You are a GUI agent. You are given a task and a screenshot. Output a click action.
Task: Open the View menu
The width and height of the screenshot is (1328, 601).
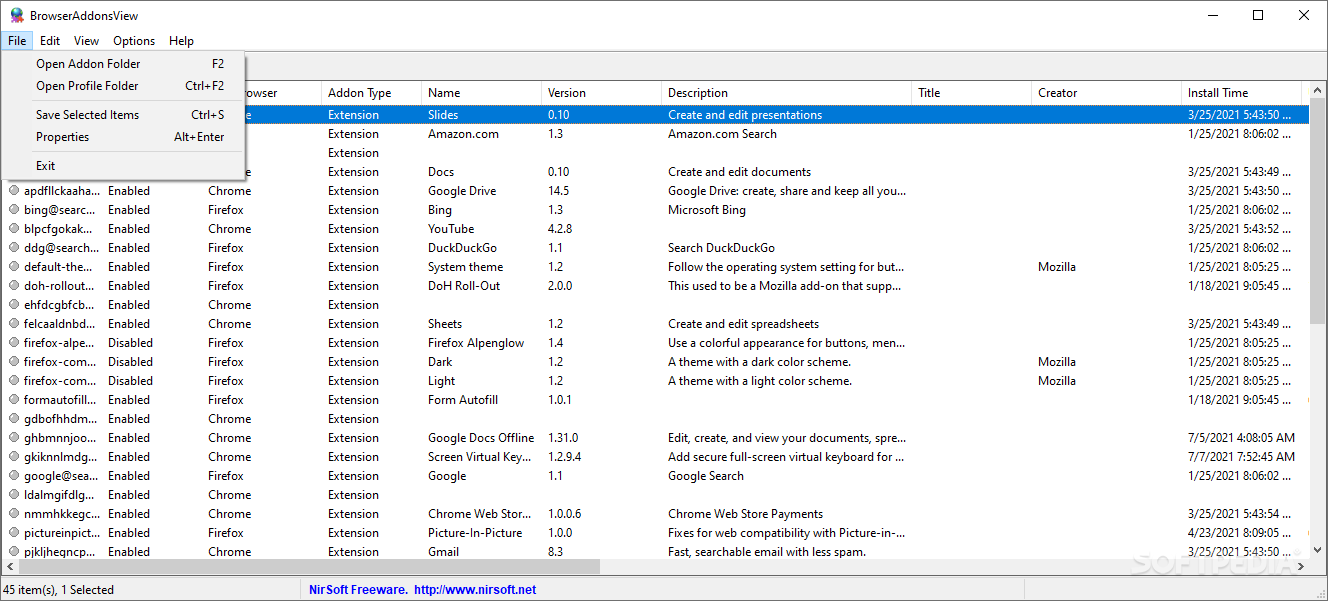click(x=86, y=41)
